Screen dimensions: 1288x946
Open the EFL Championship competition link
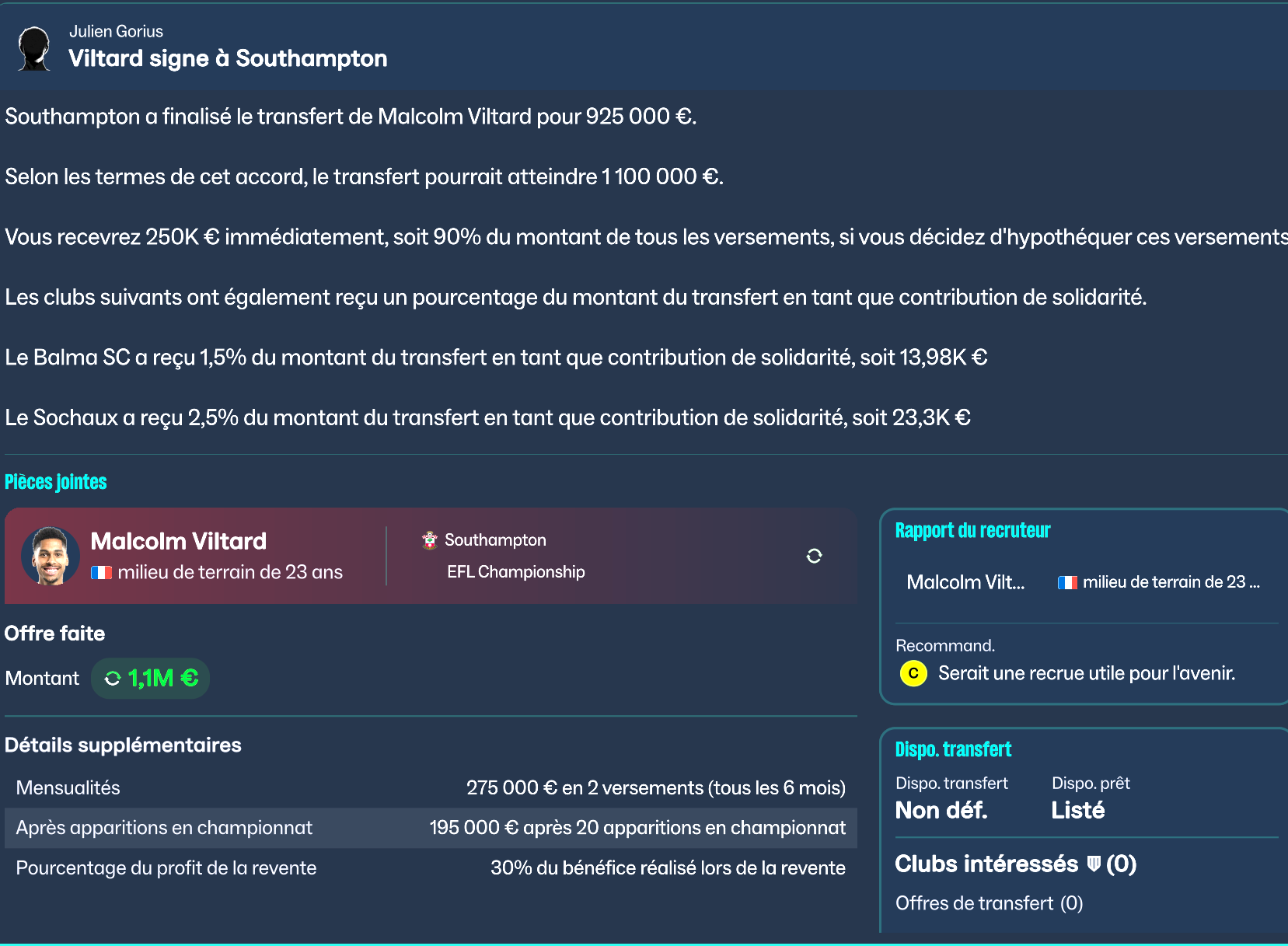point(515,572)
